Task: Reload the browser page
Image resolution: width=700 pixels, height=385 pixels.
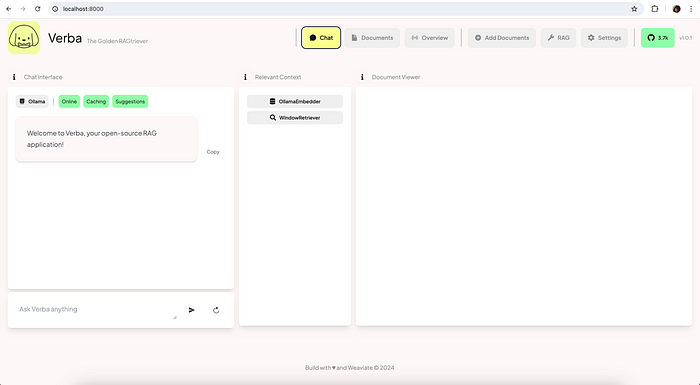Action: [x=38, y=9]
